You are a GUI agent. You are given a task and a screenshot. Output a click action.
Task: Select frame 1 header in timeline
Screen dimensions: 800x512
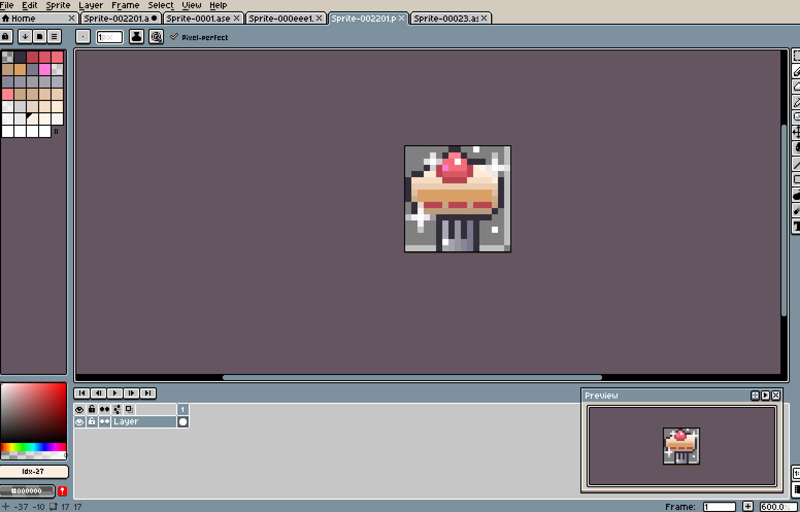pyautogui.click(x=183, y=409)
